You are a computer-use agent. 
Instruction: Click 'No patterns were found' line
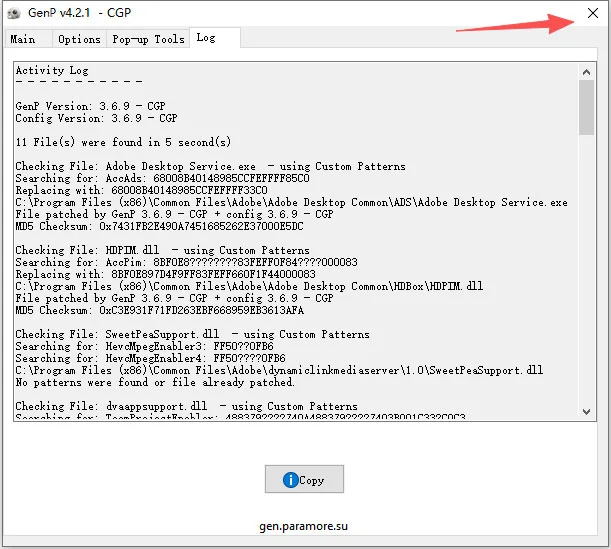(x=155, y=383)
